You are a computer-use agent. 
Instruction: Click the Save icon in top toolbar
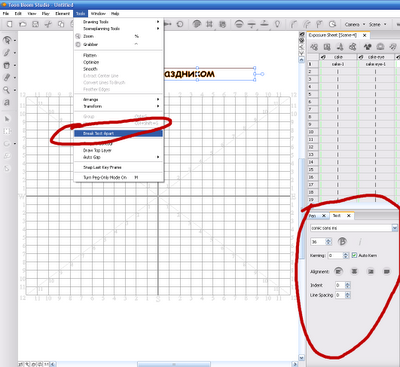(35, 24)
